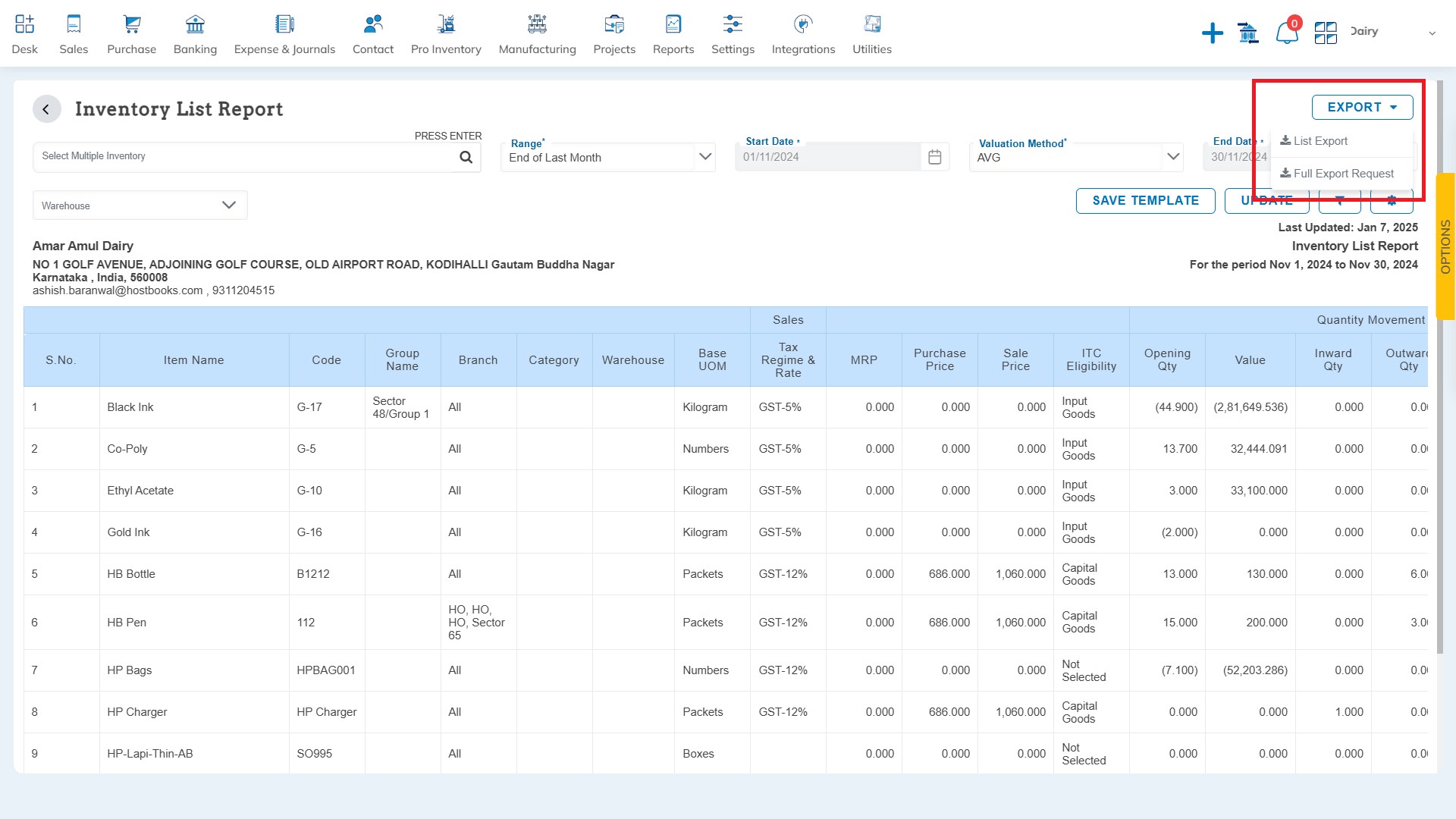Click the Opening Qty column header
The image size is (1456, 819).
[x=1167, y=360]
